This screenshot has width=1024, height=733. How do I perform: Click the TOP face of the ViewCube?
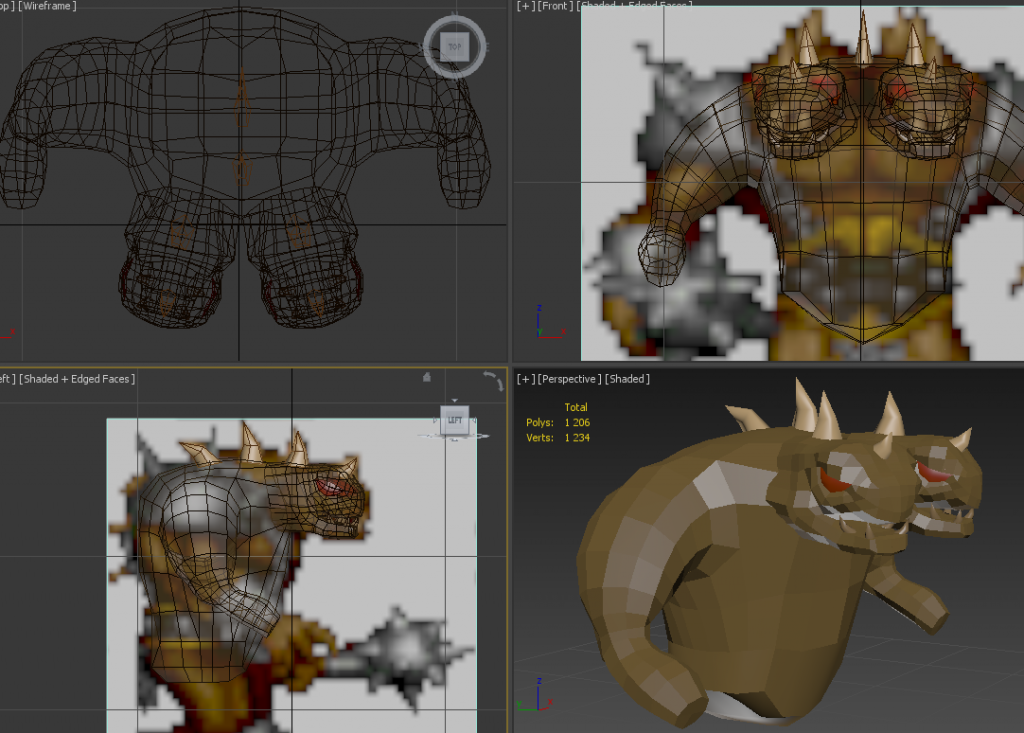pyautogui.click(x=455, y=47)
